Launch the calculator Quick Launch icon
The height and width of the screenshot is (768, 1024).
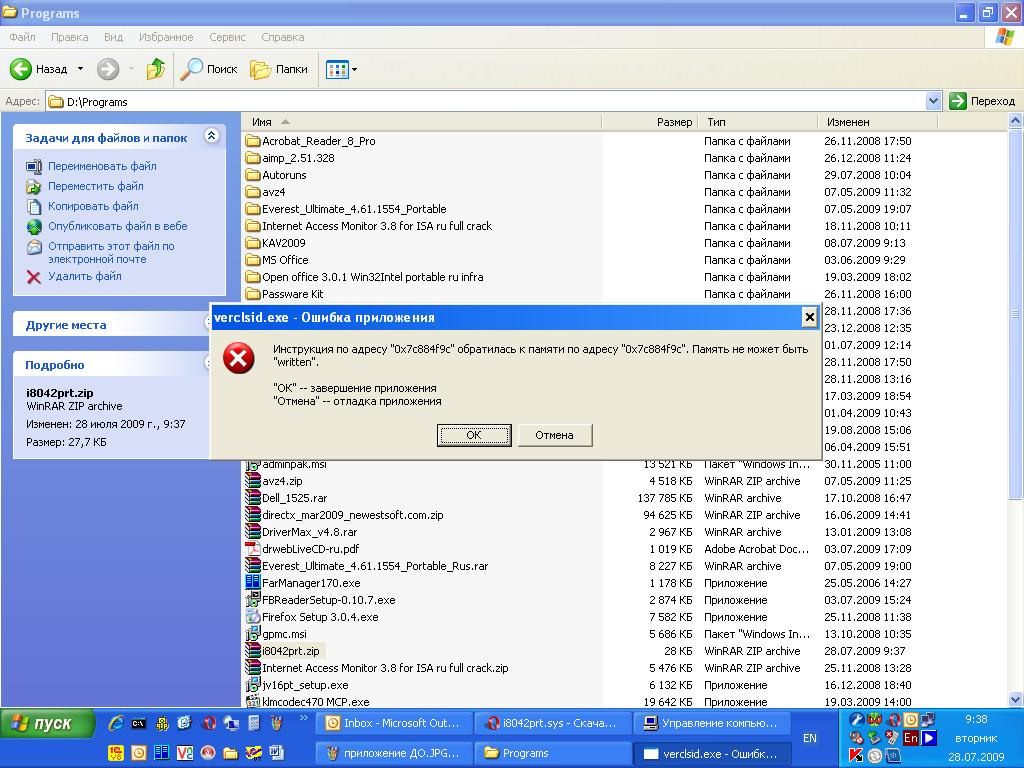click(254, 722)
